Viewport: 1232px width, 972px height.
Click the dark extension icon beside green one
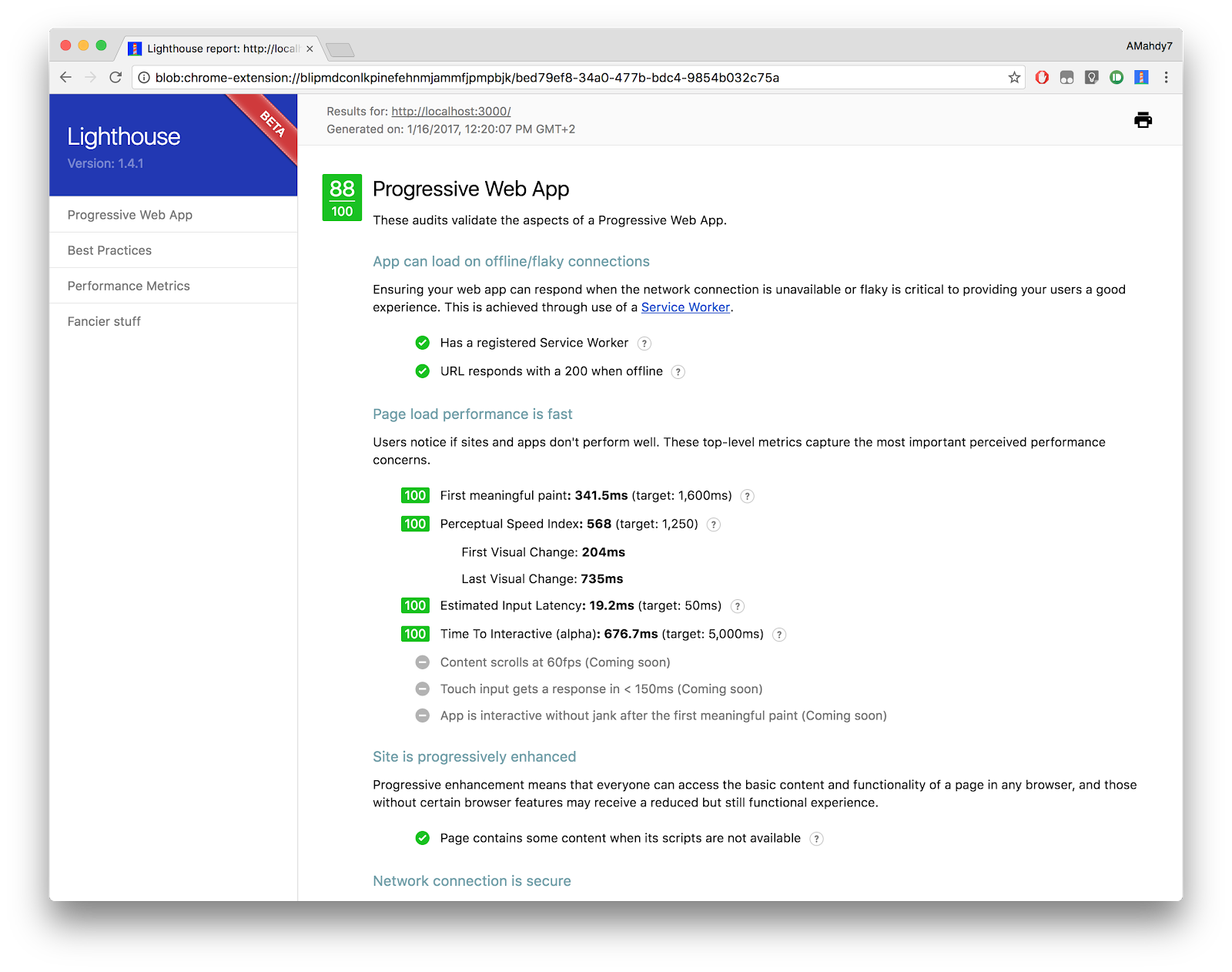tap(1092, 77)
